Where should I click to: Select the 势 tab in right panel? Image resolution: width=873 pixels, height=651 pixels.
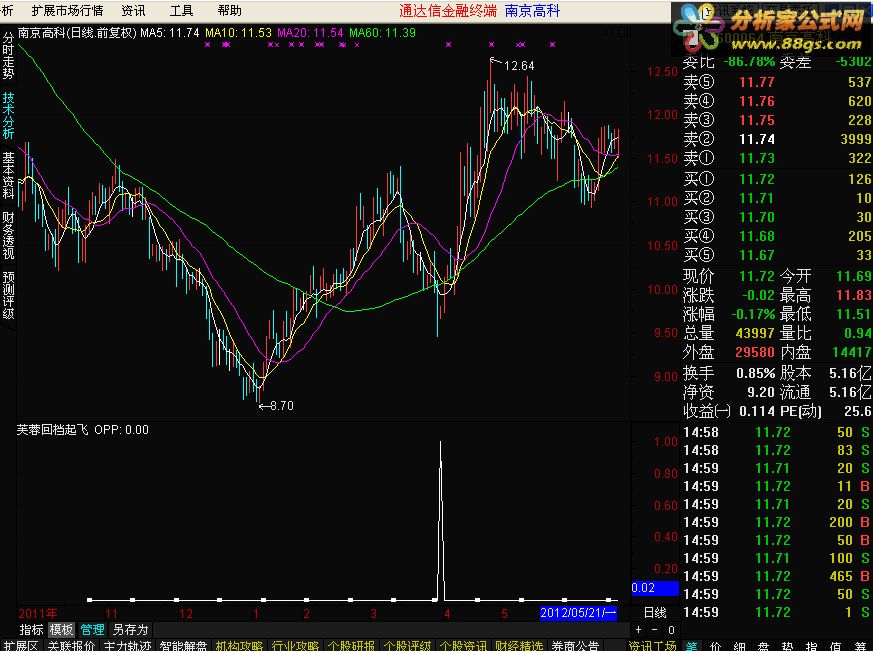787,646
